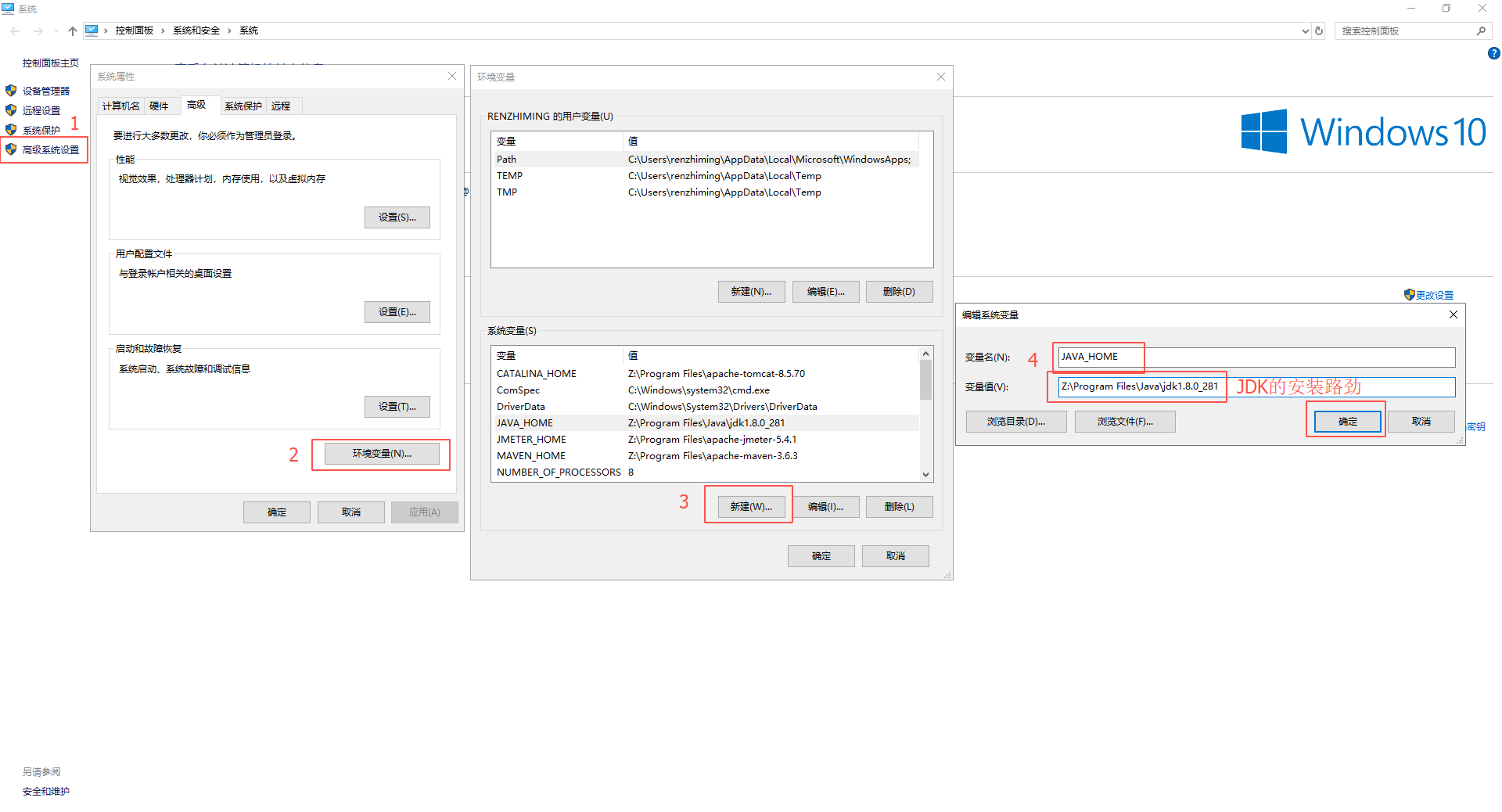Image resolution: width=1502 pixels, height=812 pixels.
Task: Click the forward navigation arrow
Action: pos(38,31)
